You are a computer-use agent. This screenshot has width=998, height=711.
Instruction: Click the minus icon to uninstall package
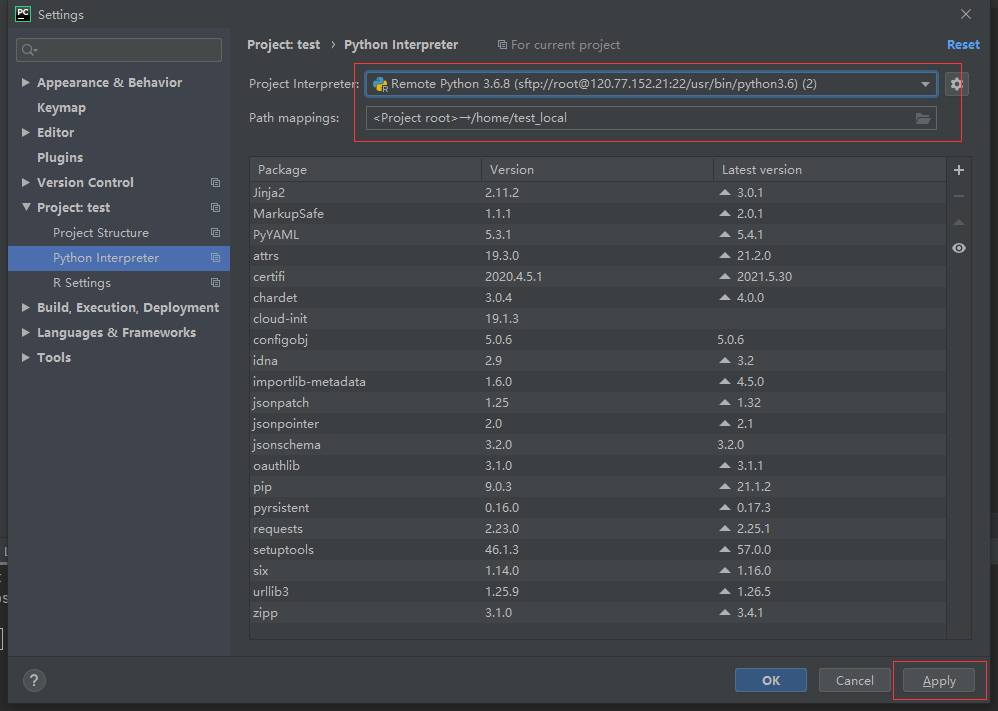tap(959, 196)
